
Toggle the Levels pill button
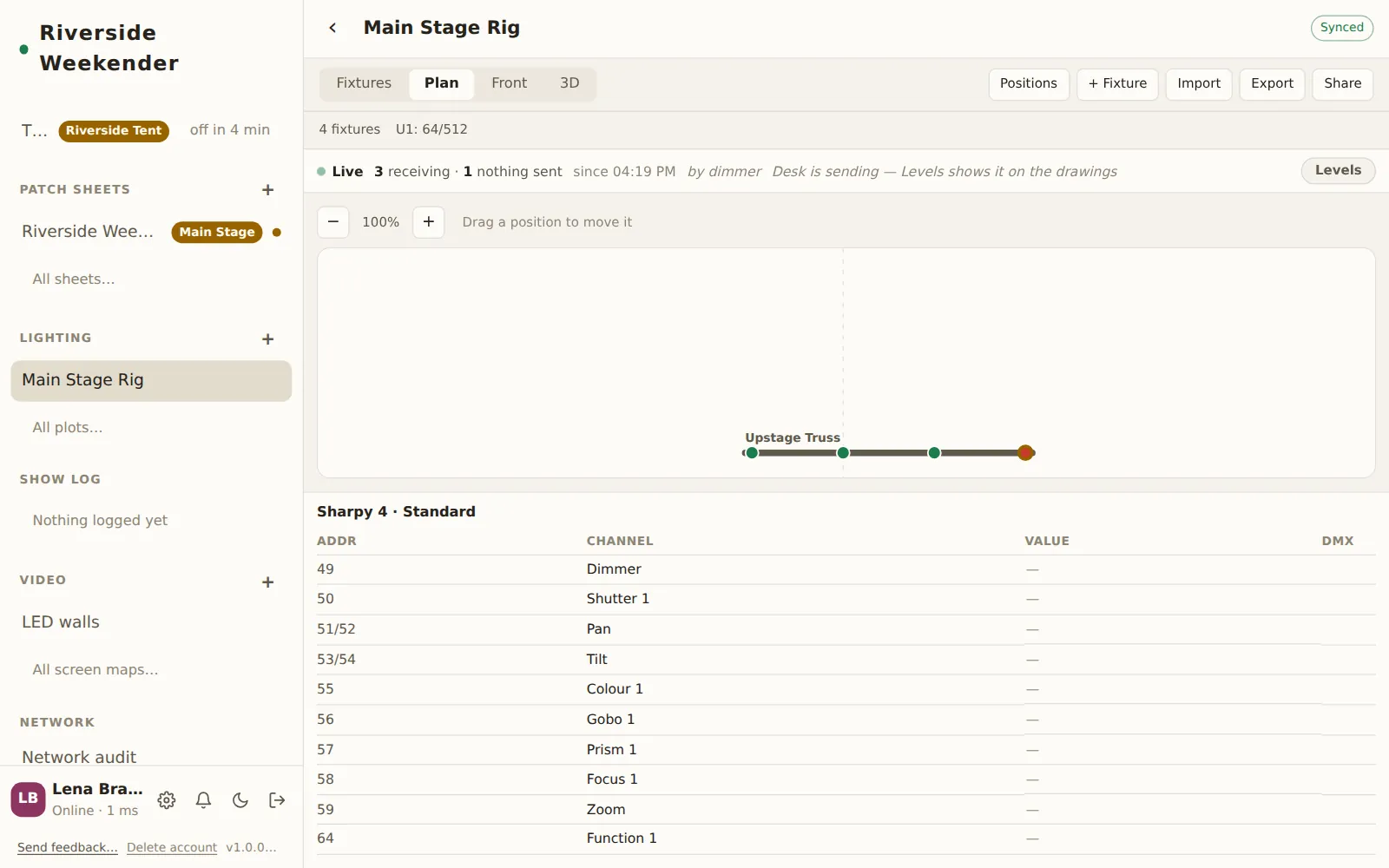pos(1338,171)
